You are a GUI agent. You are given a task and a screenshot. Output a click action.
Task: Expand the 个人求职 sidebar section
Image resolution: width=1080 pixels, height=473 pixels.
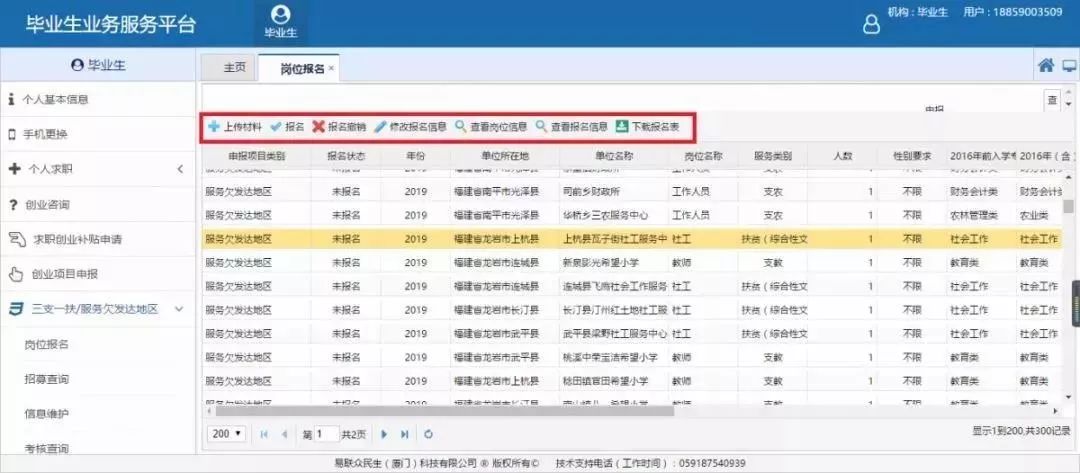tap(180, 169)
